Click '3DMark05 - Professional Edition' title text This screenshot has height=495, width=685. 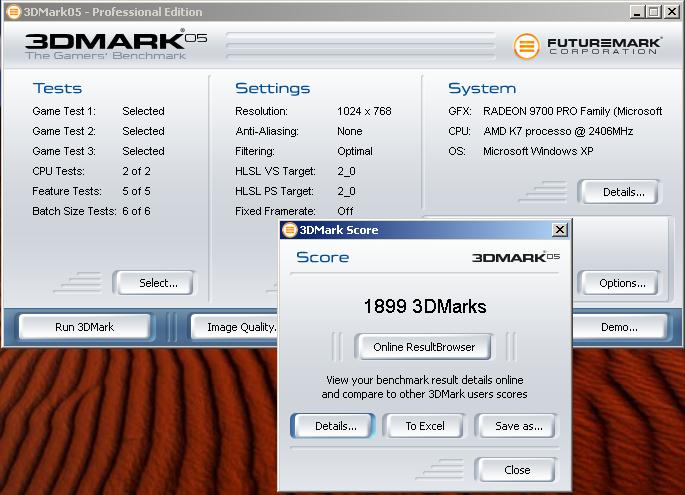[x=113, y=12]
